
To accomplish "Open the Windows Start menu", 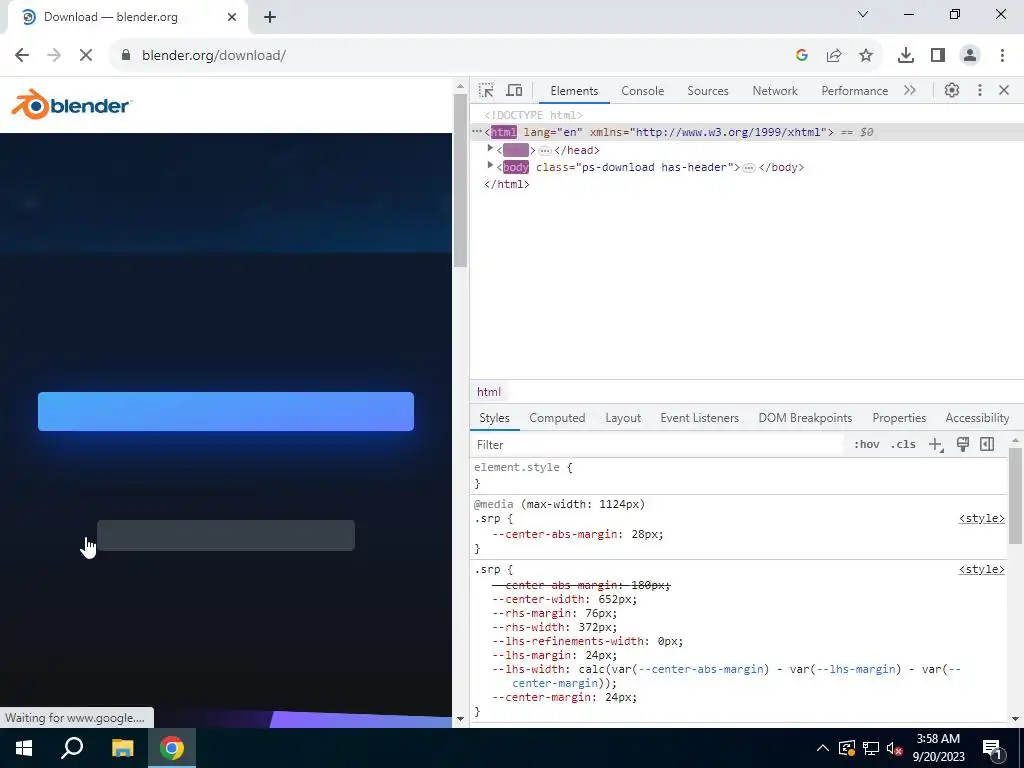I will click(24, 748).
